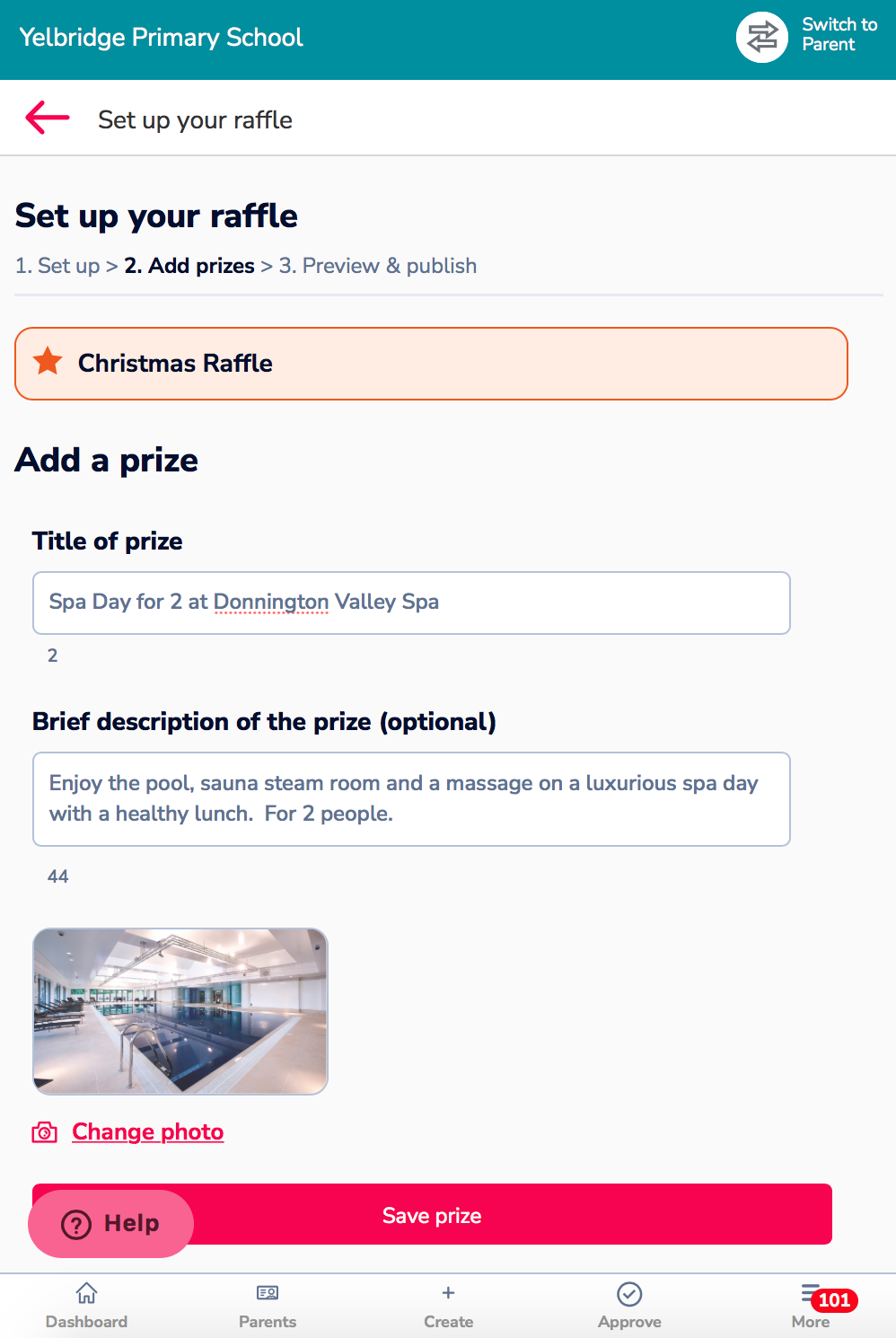
Task: Click the Help question mark button
Action: pos(110,1223)
